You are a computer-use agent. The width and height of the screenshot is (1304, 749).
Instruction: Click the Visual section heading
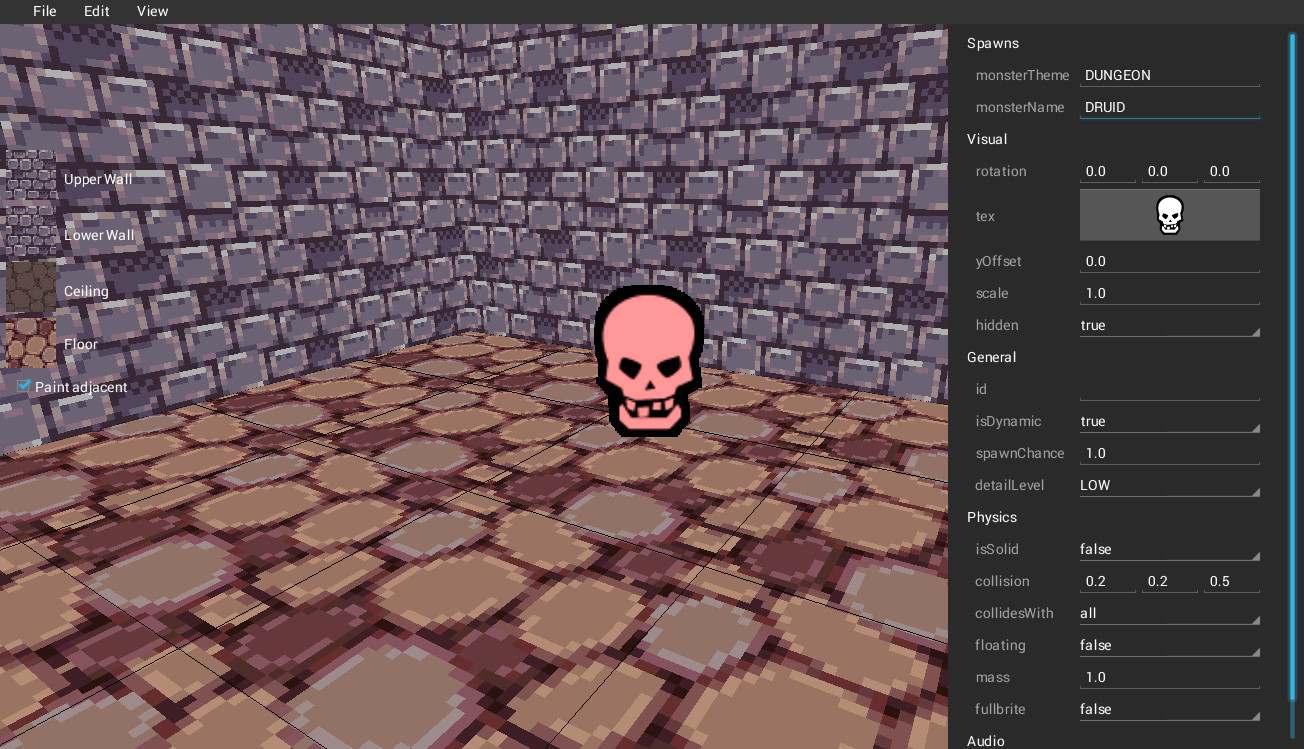pyautogui.click(x=987, y=139)
